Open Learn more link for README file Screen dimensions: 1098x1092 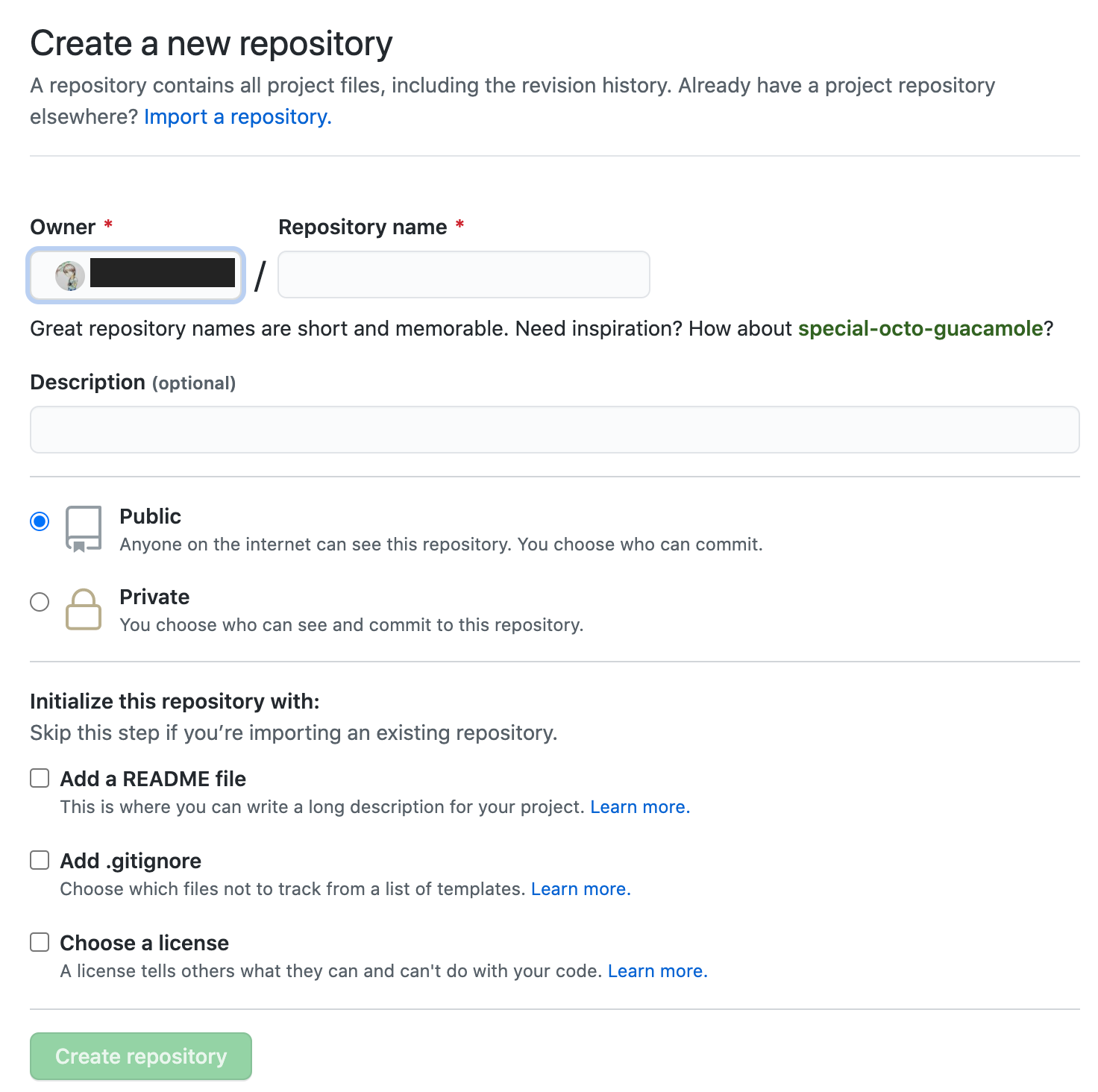pyautogui.click(x=640, y=807)
